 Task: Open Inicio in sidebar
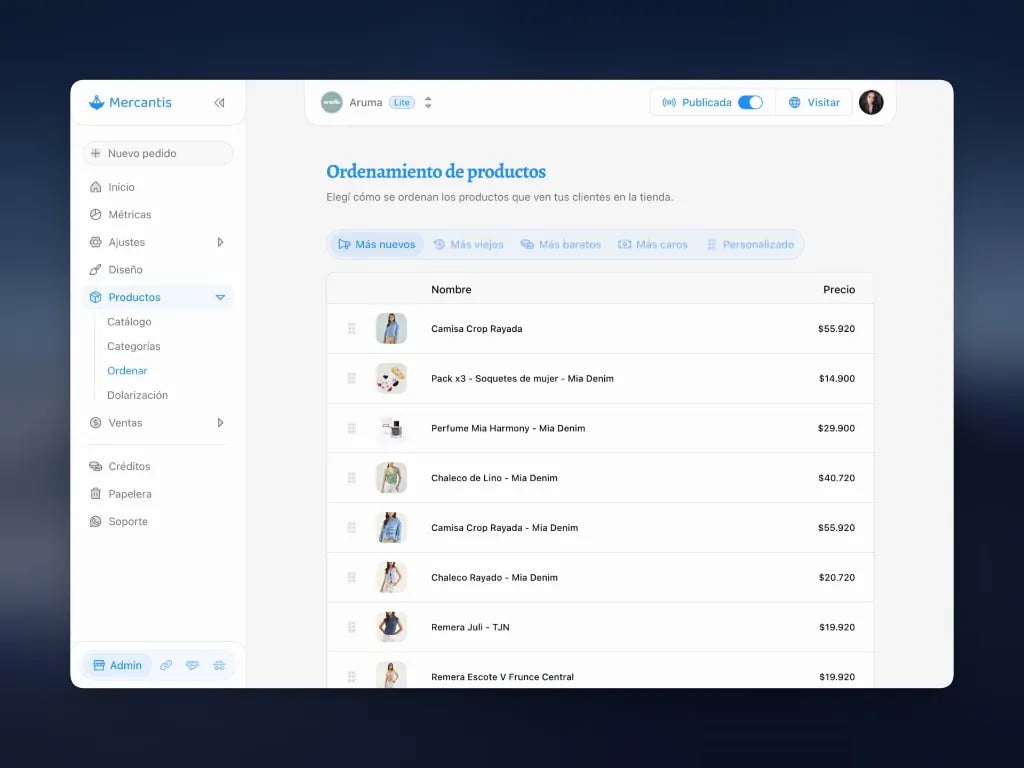pos(121,187)
